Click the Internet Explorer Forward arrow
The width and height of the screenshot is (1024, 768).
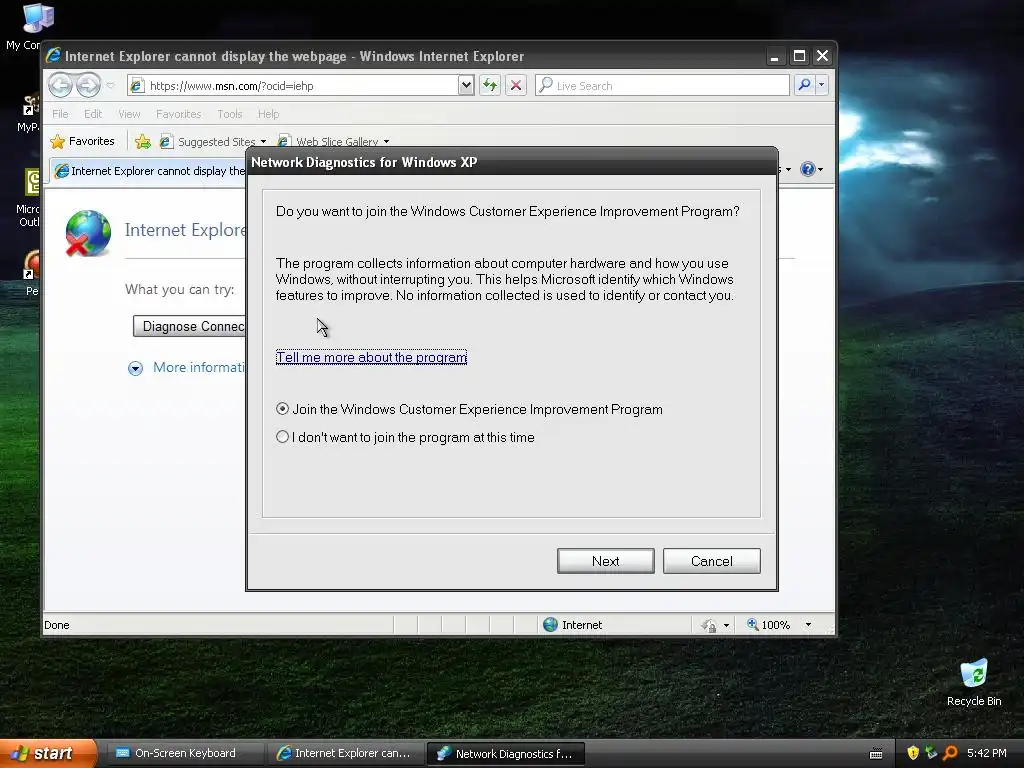click(88, 85)
